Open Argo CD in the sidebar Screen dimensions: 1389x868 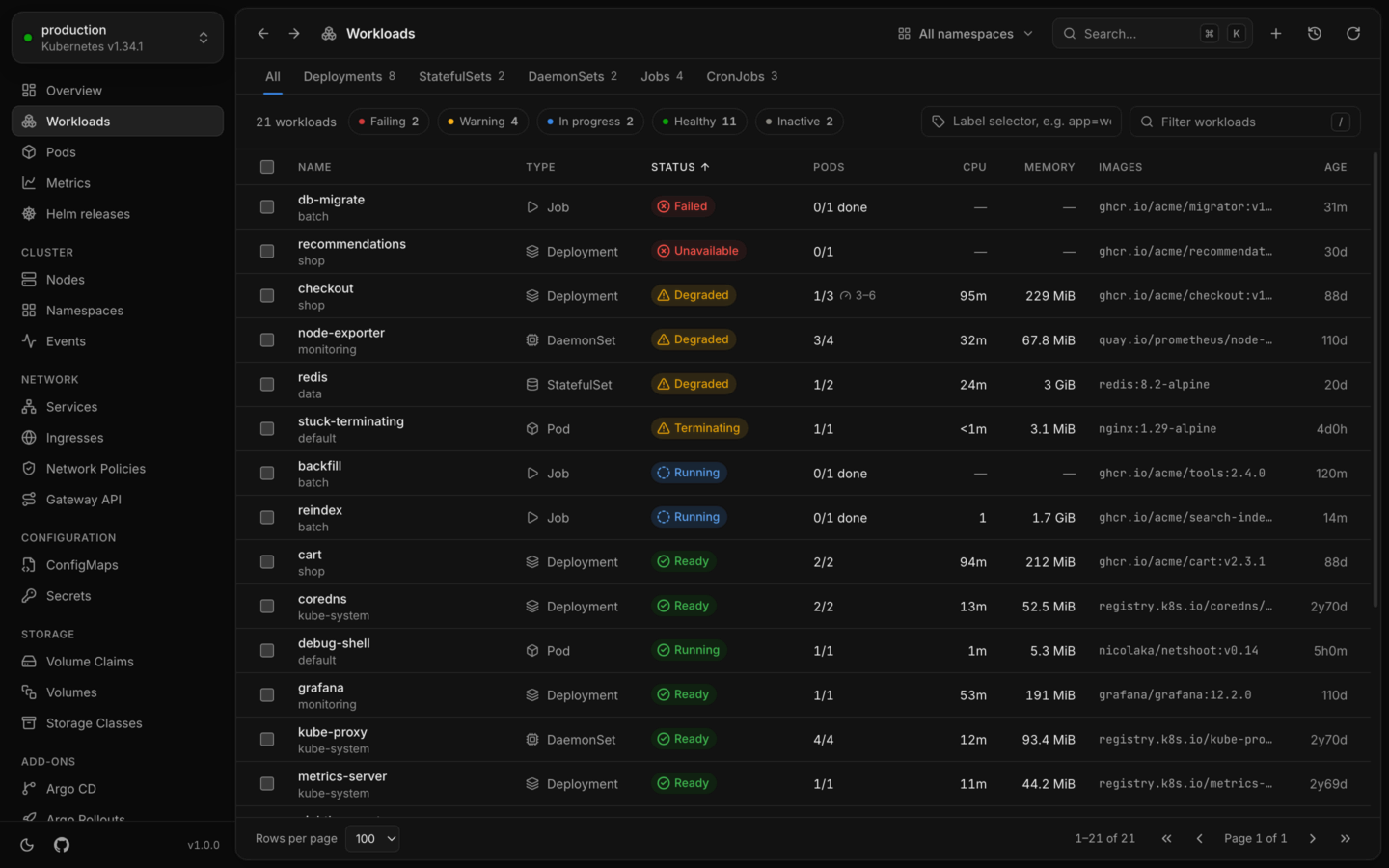[x=118, y=789]
